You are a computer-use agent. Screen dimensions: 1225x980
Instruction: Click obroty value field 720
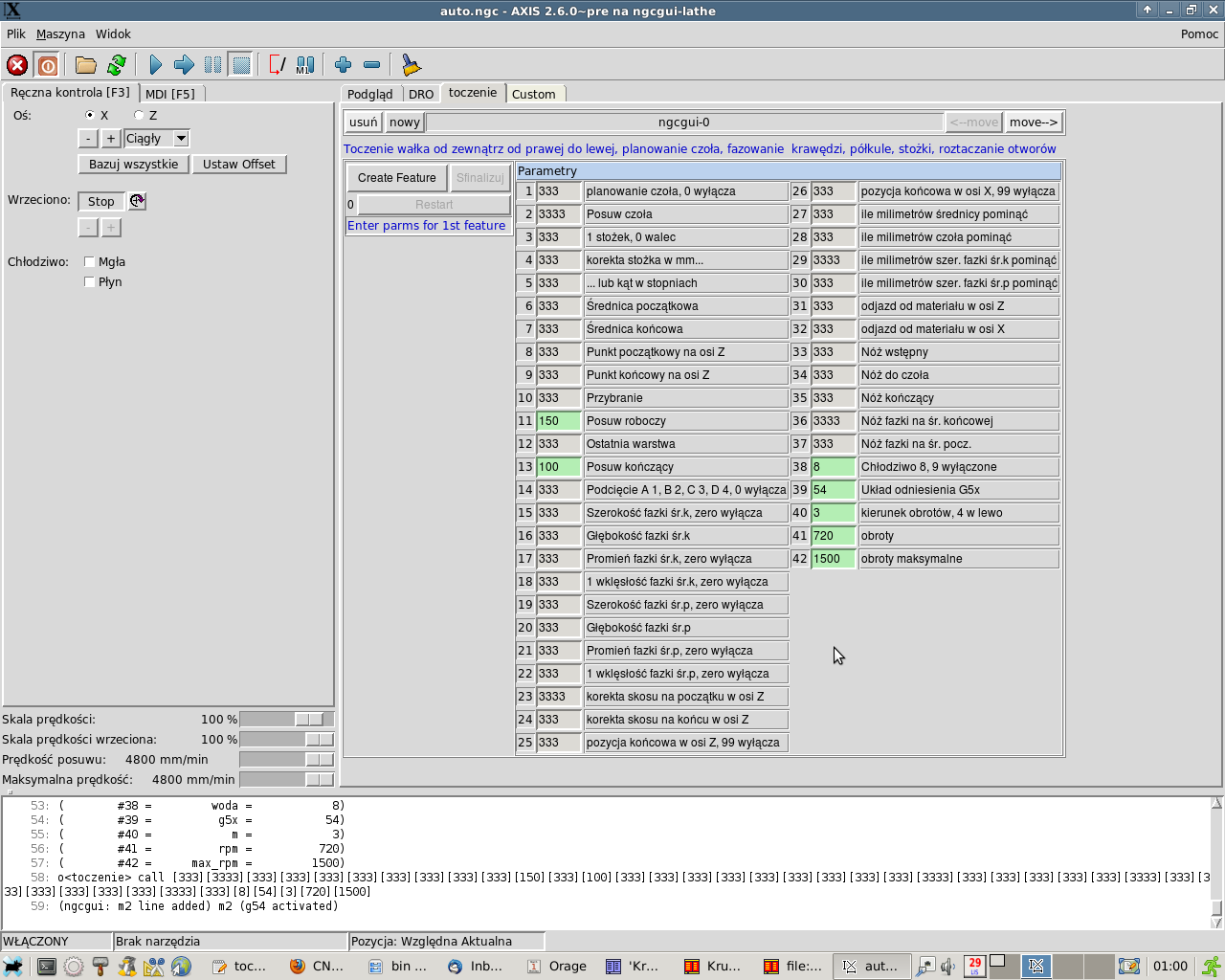point(834,536)
